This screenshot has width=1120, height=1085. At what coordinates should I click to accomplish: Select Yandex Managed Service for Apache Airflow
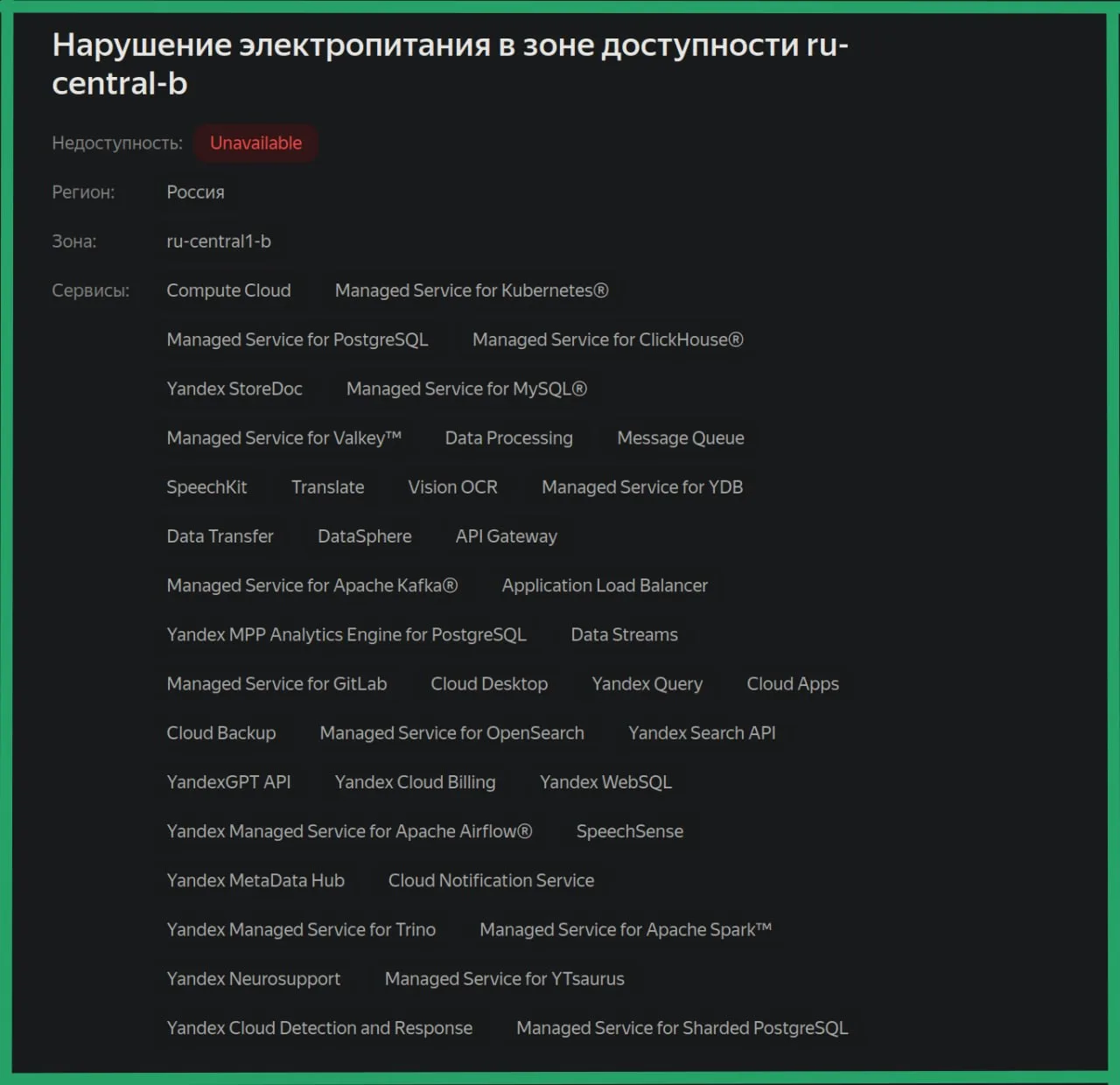click(x=349, y=831)
